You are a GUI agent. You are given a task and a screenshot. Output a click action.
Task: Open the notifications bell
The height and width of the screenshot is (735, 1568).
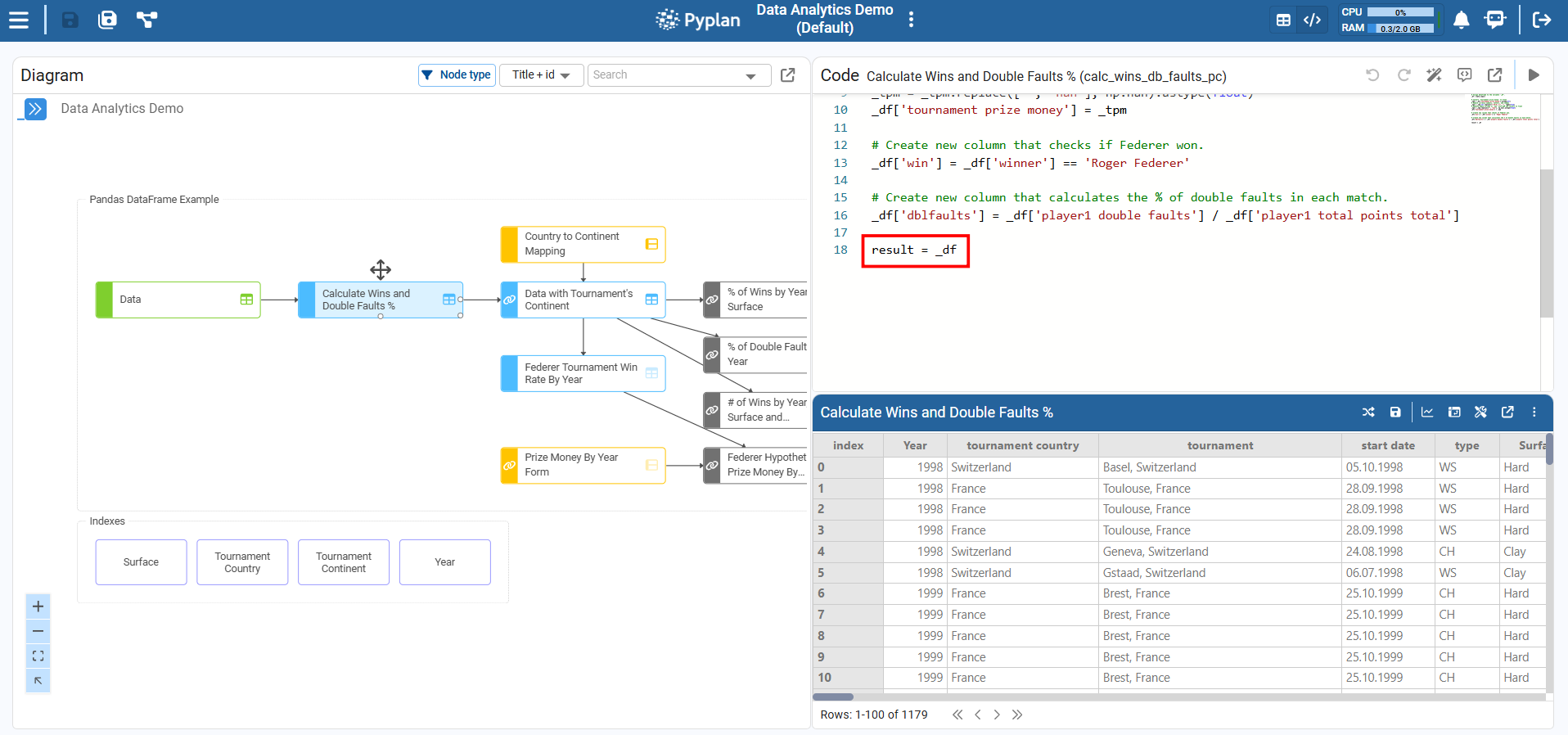[1461, 20]
